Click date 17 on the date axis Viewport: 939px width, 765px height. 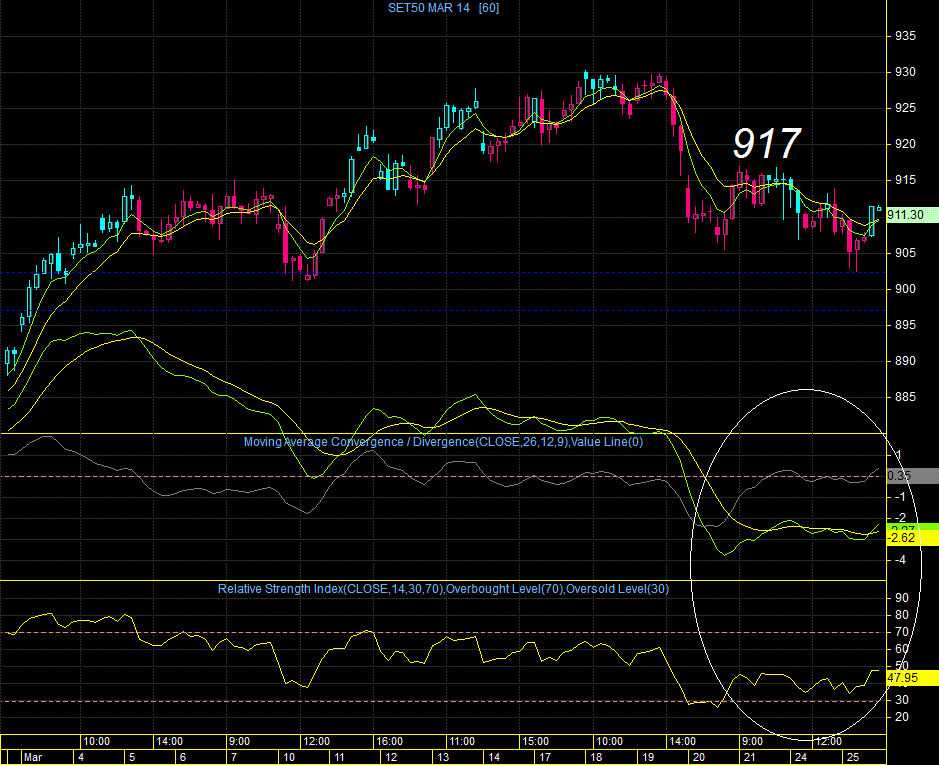pyautogui.click(x=545, y=757)
